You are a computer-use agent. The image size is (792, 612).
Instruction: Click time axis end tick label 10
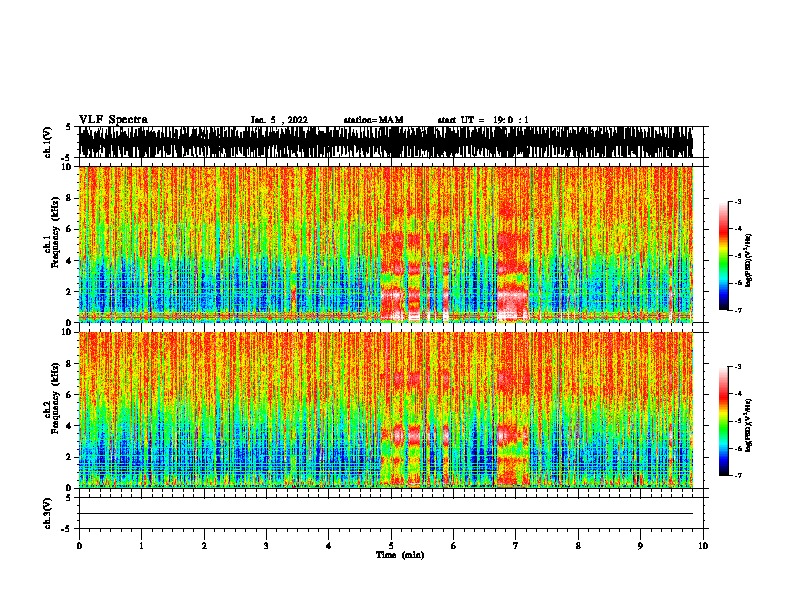703,546
